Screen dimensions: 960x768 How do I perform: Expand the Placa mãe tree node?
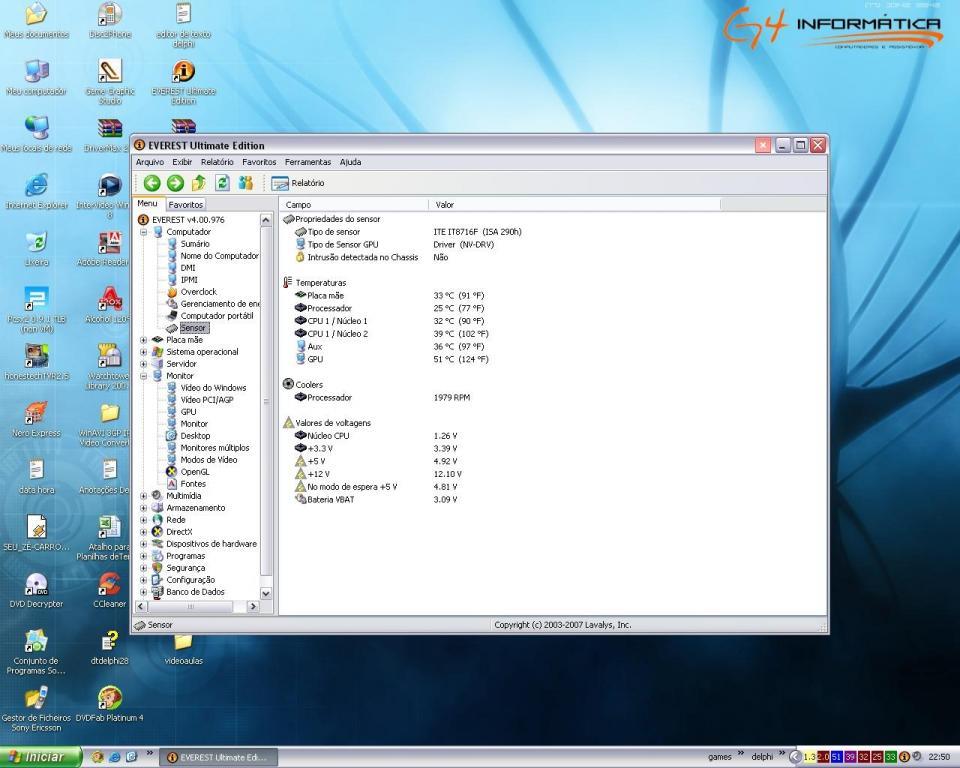coord(143,340)
